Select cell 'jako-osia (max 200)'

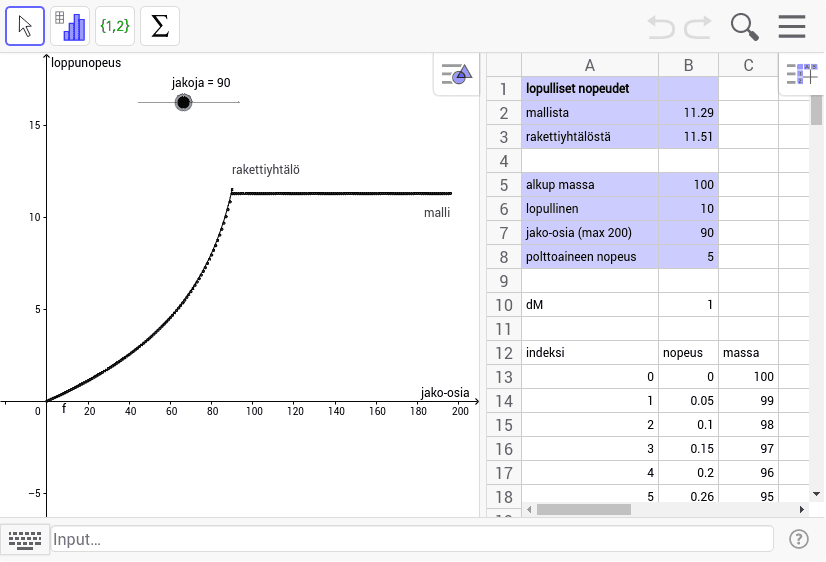590,233
